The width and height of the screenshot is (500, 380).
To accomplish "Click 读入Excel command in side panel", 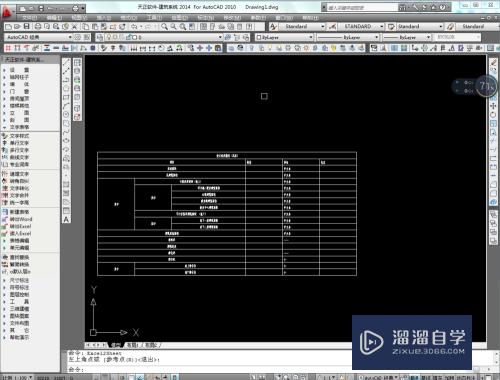I will pyautogui.click(x=20, y=233).
